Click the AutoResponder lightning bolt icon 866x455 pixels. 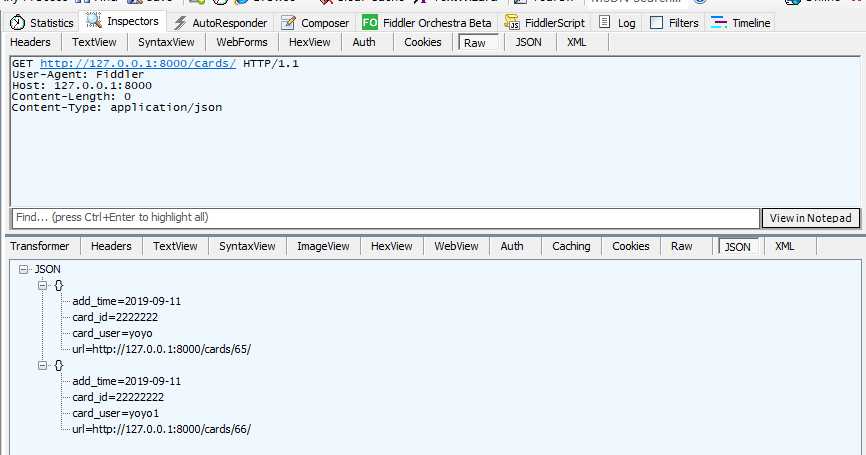point(179,23)
